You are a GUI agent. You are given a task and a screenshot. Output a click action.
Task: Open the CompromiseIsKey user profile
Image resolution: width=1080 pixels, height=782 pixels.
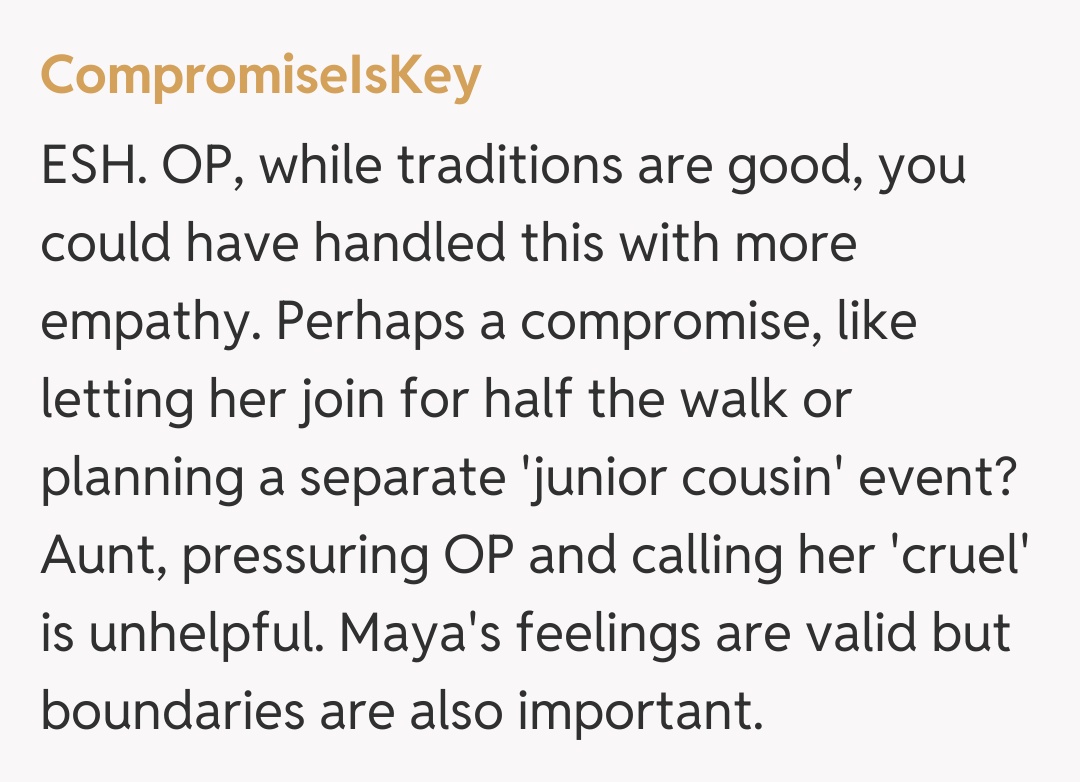point(260,76)
